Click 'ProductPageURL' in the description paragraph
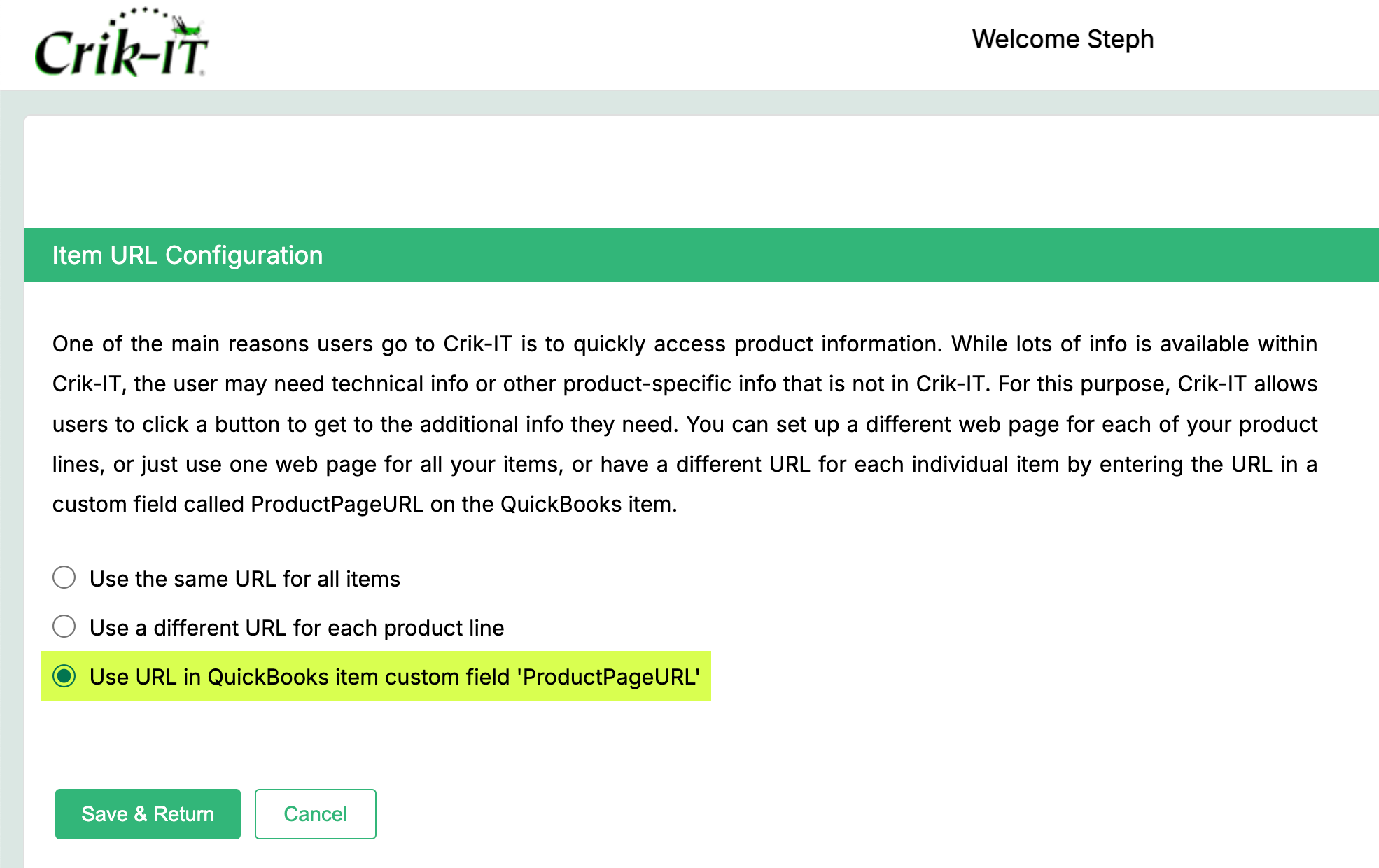This screenshot has width=1379, height=868. click(x=337, y=505)
